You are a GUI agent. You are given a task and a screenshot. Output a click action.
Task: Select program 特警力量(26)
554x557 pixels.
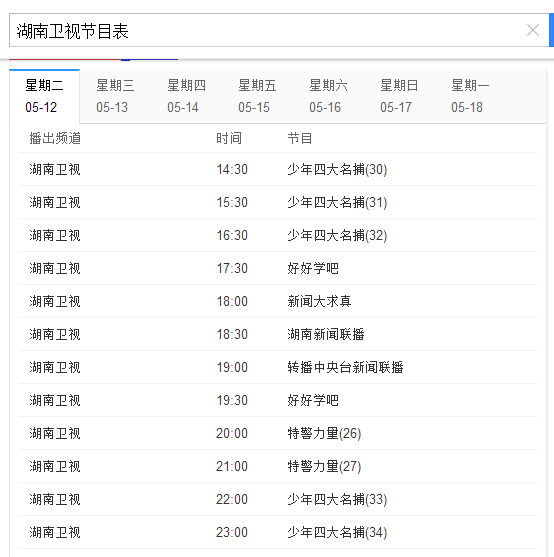coord(324,434)
